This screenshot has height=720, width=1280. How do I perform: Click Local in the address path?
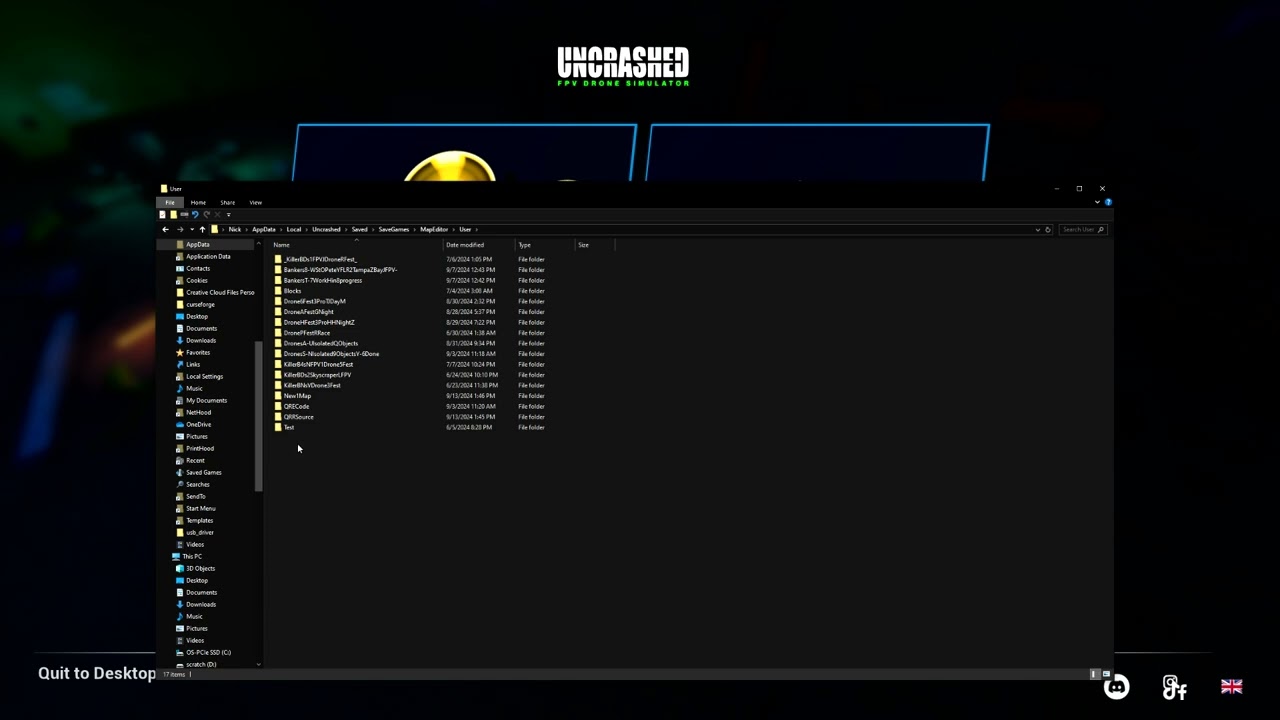294,229
